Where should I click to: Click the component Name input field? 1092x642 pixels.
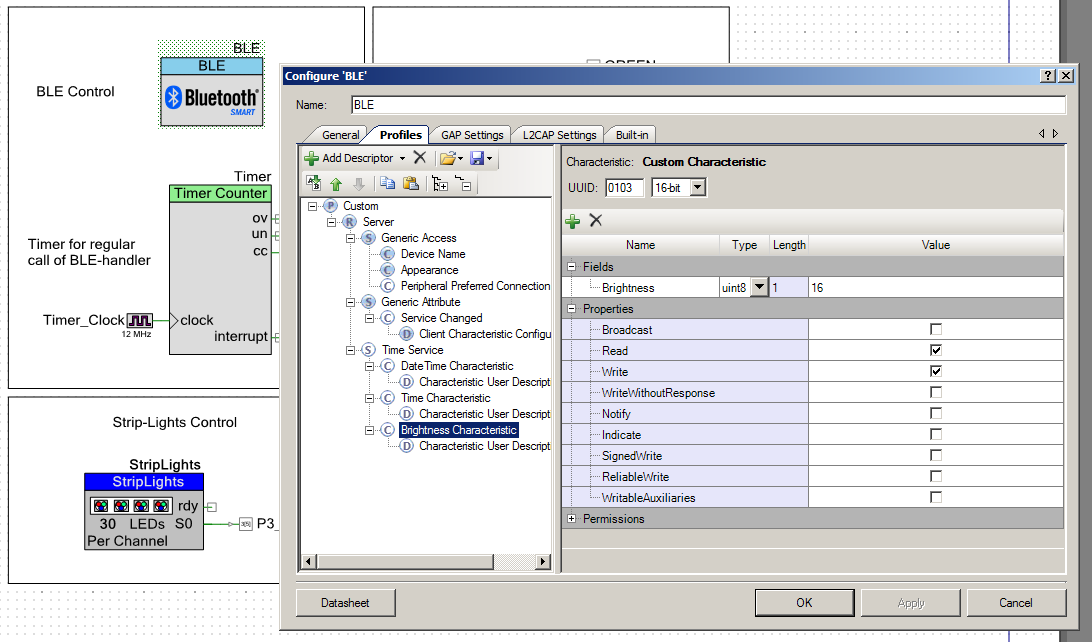pos(708,105)
